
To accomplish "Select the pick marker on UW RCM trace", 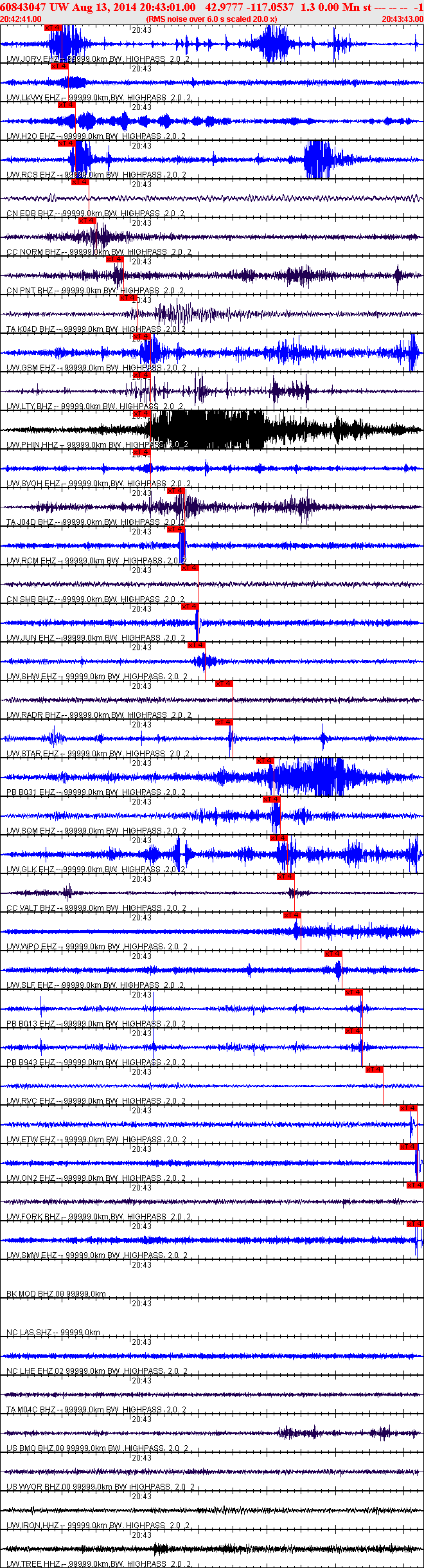I will point(176,529).
